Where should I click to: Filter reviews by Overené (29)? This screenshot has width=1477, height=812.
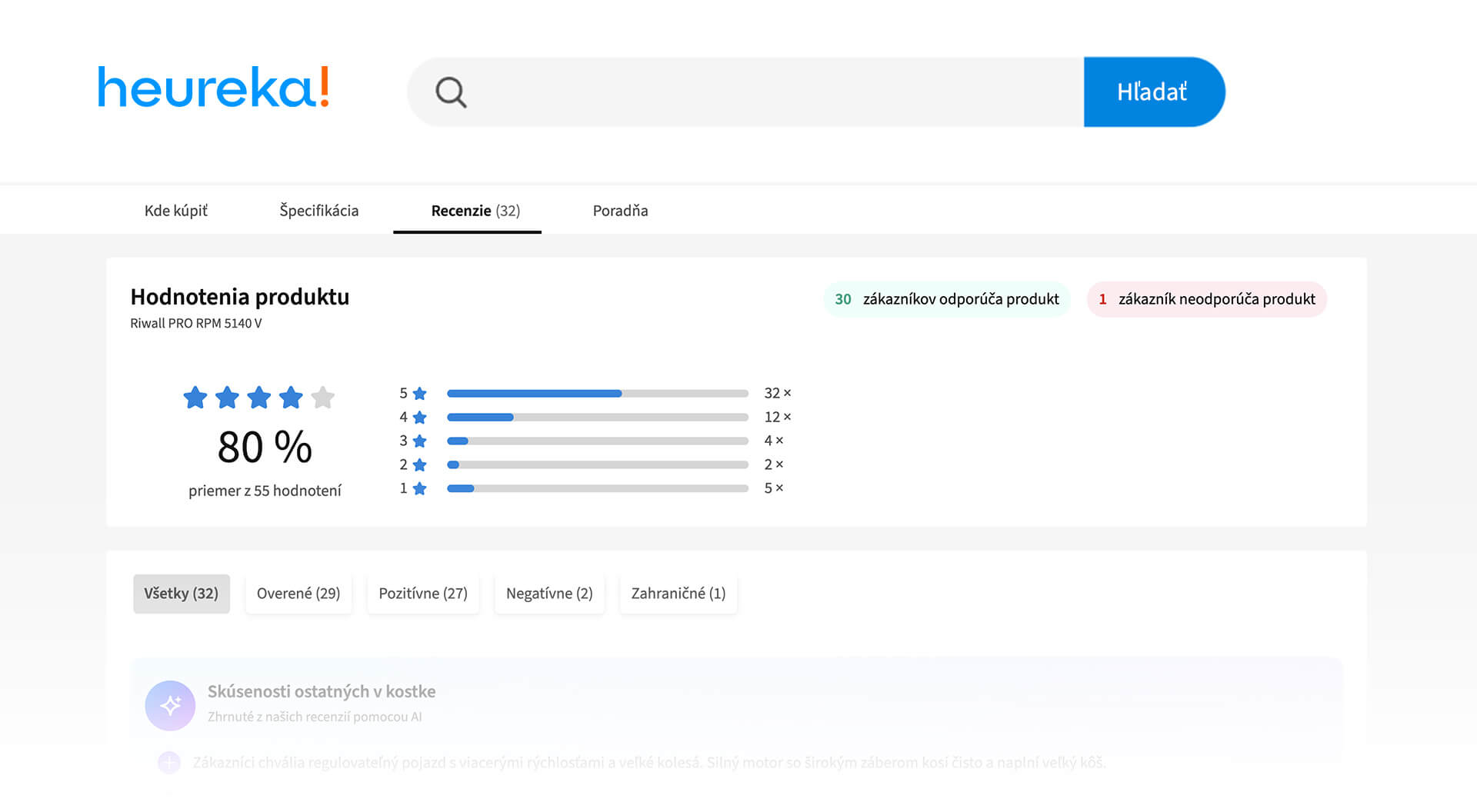coord(298,594)
